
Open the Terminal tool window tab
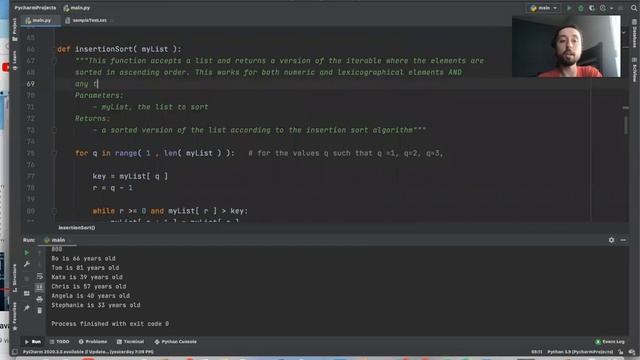130,342
